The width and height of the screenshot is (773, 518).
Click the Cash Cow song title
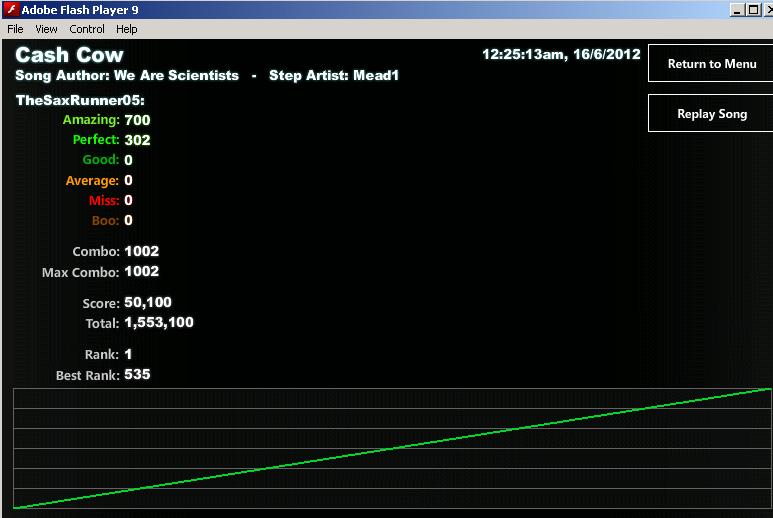(70, 55)
